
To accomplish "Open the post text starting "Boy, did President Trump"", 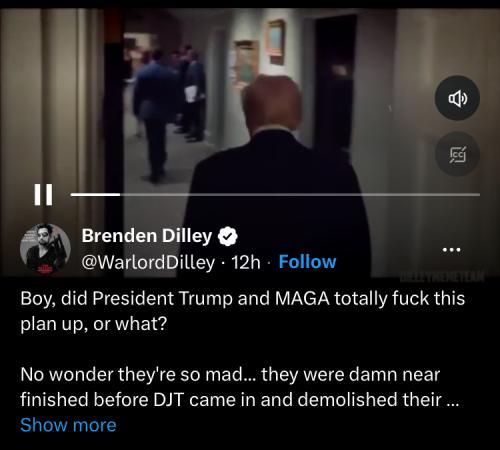I will tap(242, 311).
